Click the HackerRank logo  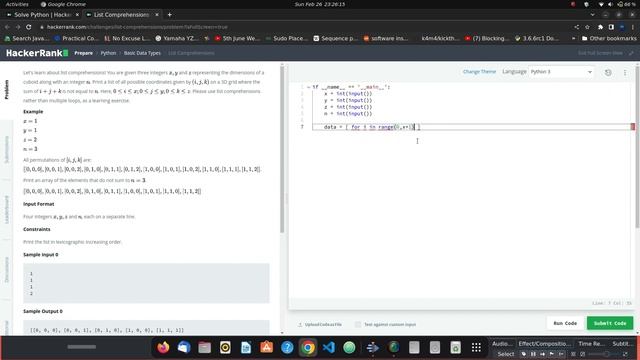pyautogui.click(x=37, y=53)
